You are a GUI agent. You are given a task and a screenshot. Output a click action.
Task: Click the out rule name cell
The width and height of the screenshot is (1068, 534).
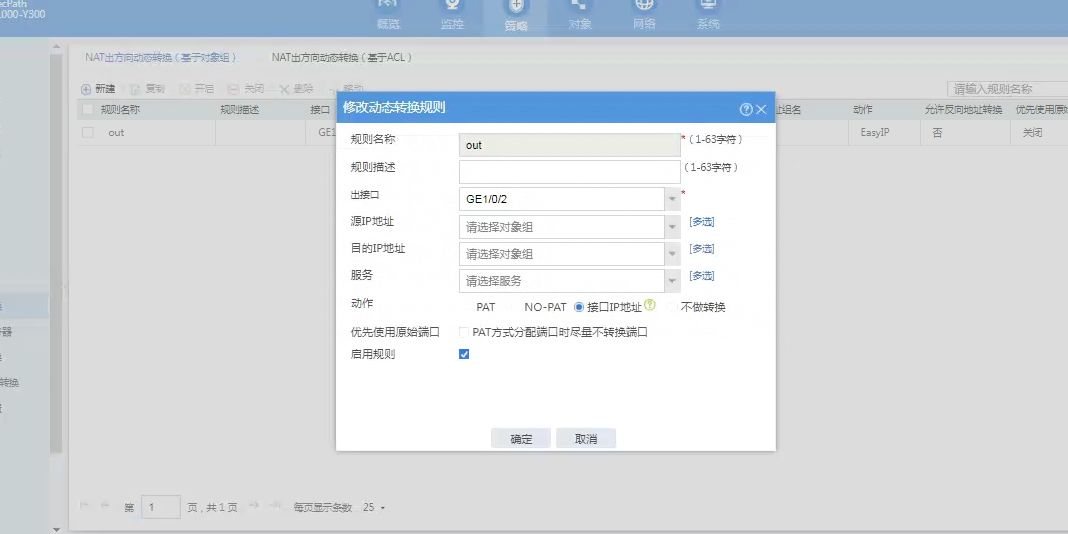pos(116,133)
